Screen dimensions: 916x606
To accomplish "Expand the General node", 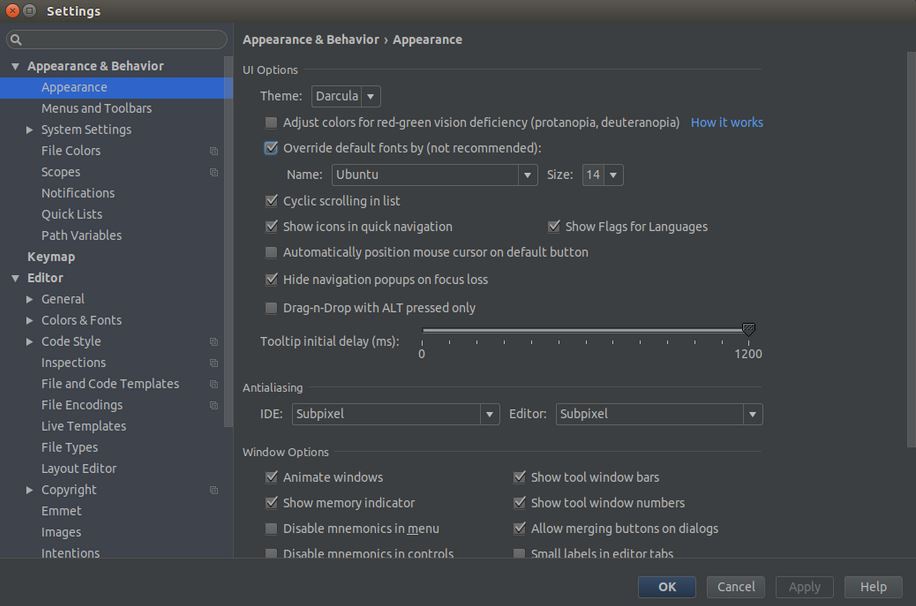I will [29, 299].
